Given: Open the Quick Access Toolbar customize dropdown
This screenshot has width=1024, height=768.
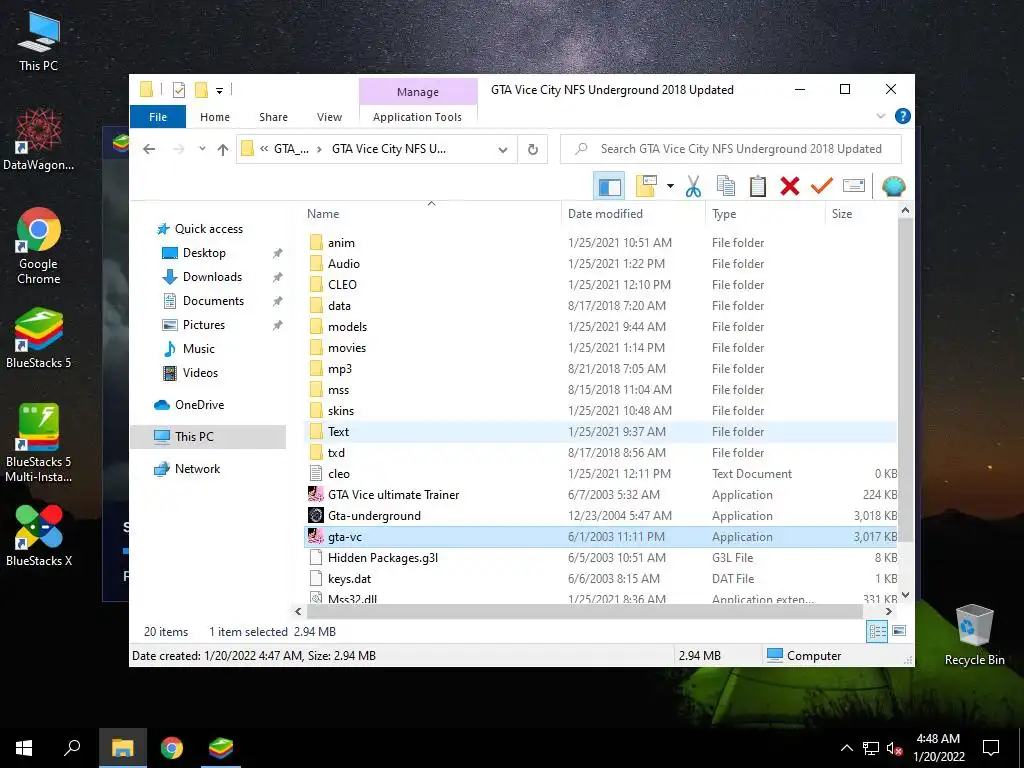Looking at the screenshot, I should [x=219, y=91].
